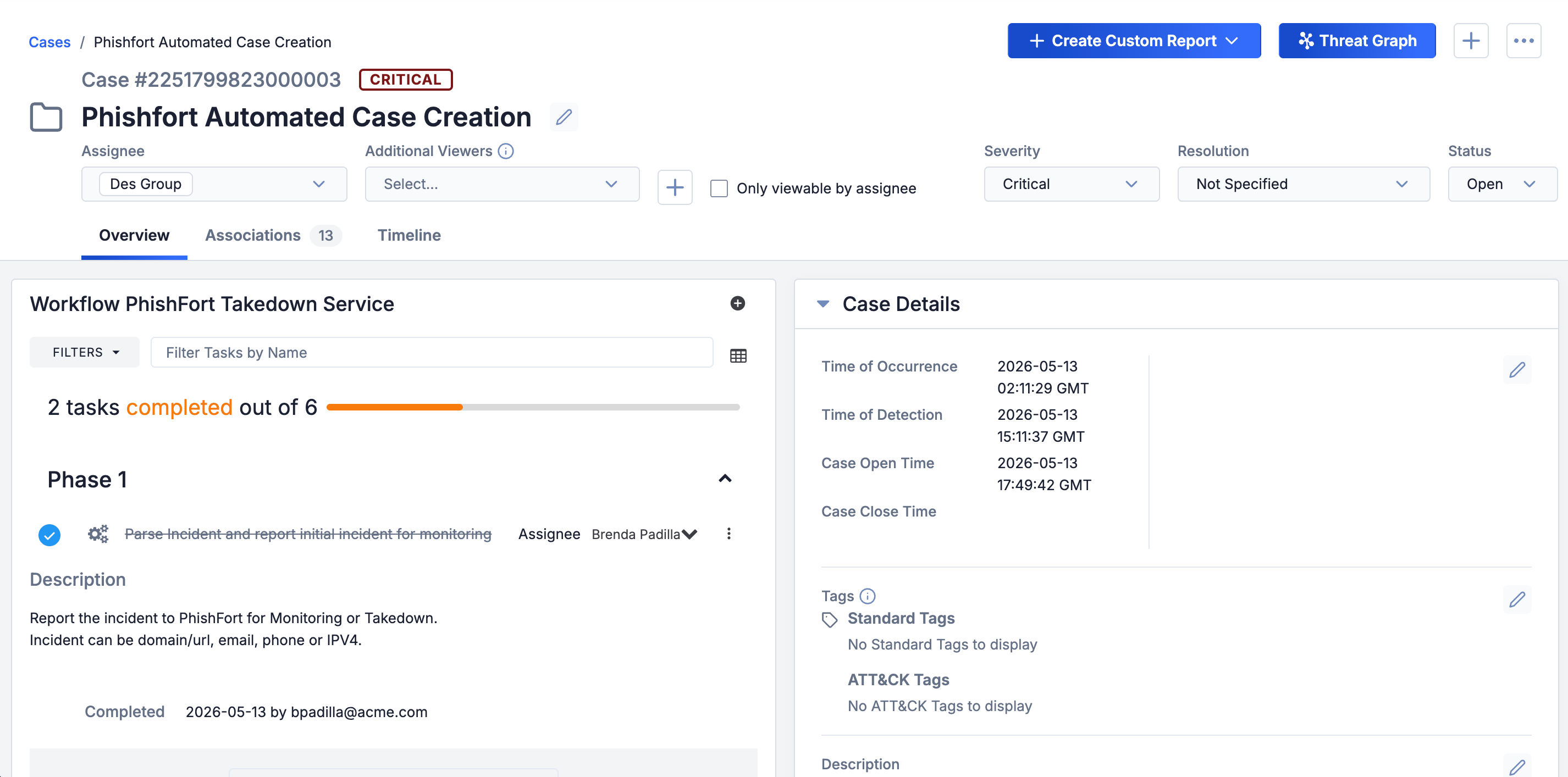
Task: Edit Tags with pencil icon
Action: tap(1517, 600)
